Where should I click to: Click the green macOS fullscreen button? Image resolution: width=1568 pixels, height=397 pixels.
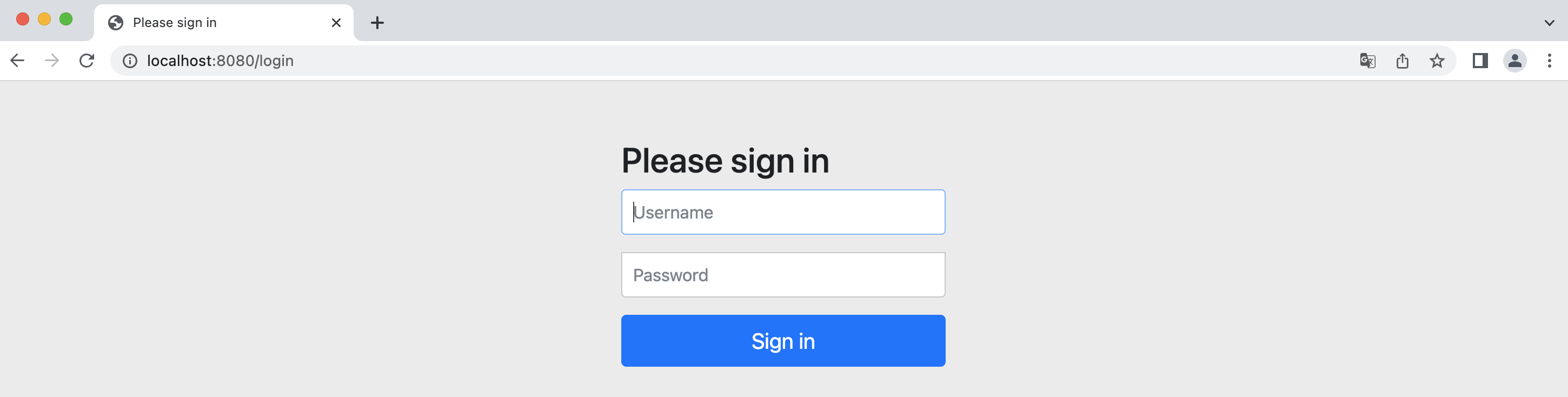tap(67, 19)
